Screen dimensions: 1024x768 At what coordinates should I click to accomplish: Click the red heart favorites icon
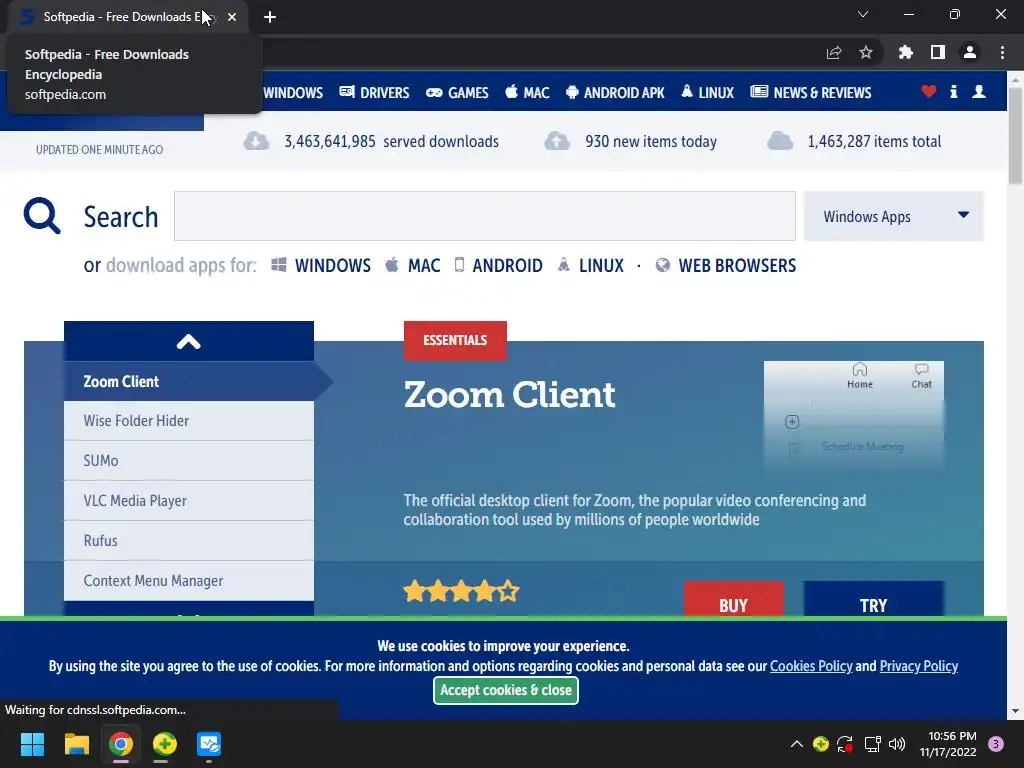928,92
